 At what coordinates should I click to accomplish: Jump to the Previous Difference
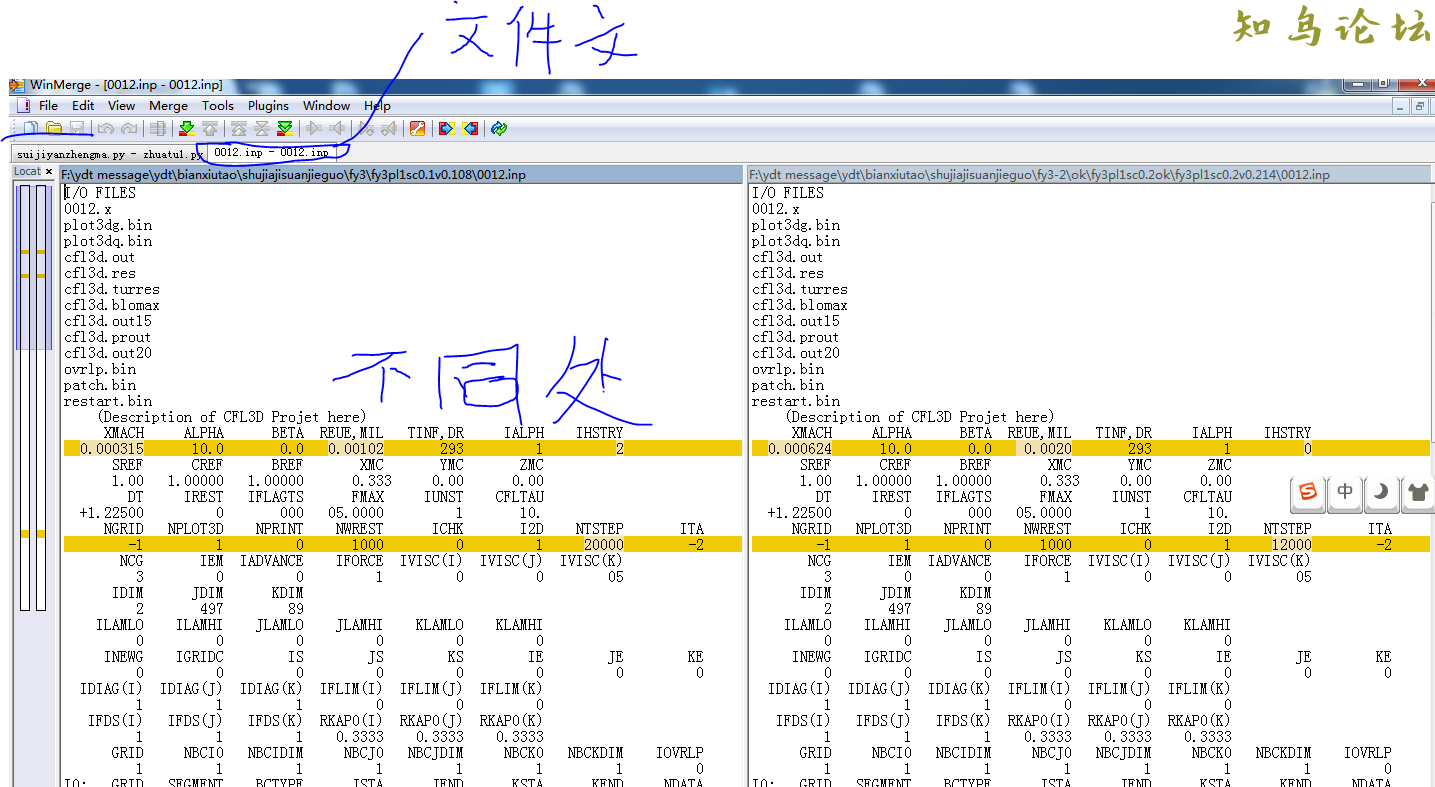210,128
